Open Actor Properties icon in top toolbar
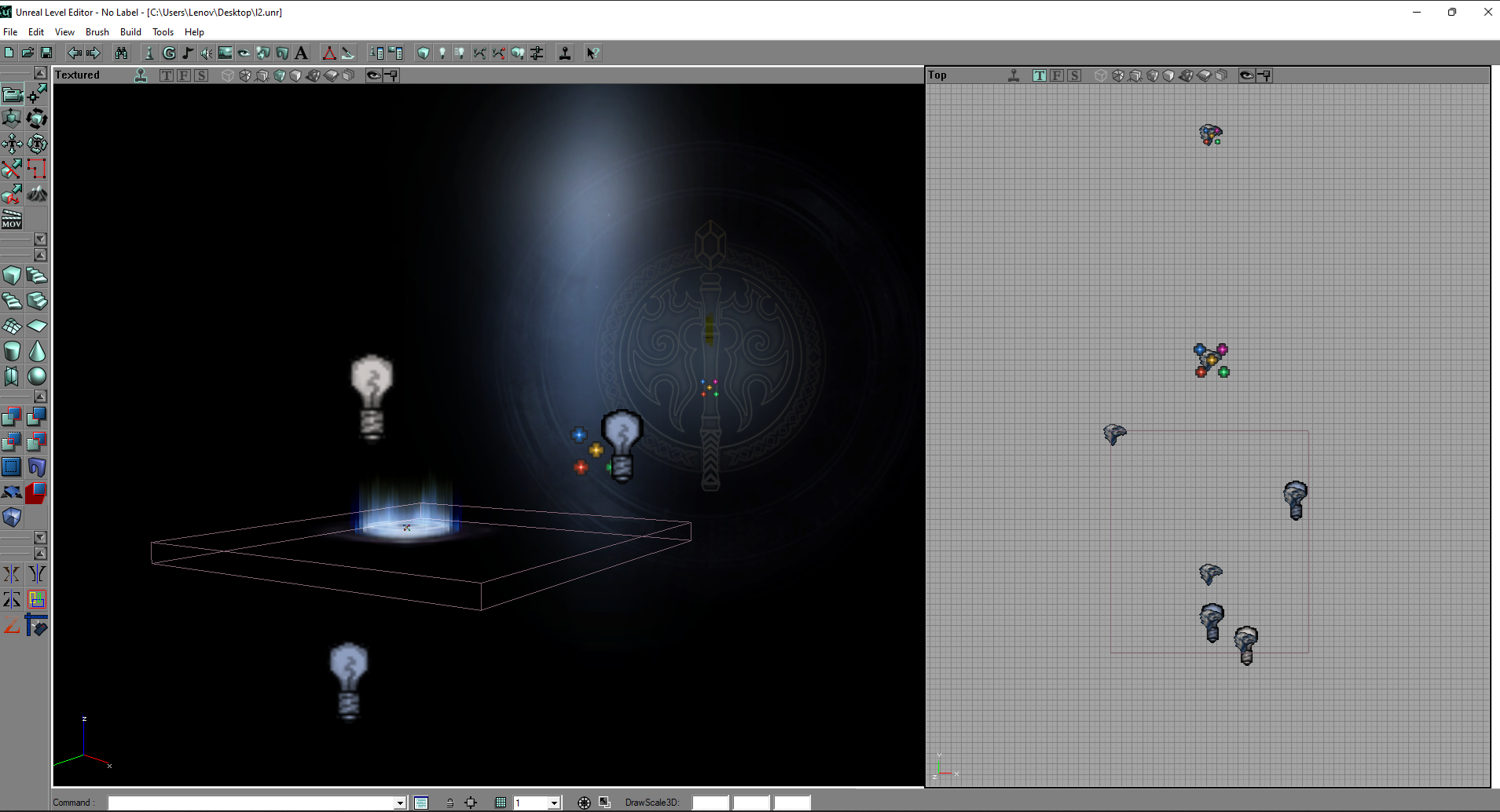1500x812 pixels. pyautogui.click(x=376, y=53)
